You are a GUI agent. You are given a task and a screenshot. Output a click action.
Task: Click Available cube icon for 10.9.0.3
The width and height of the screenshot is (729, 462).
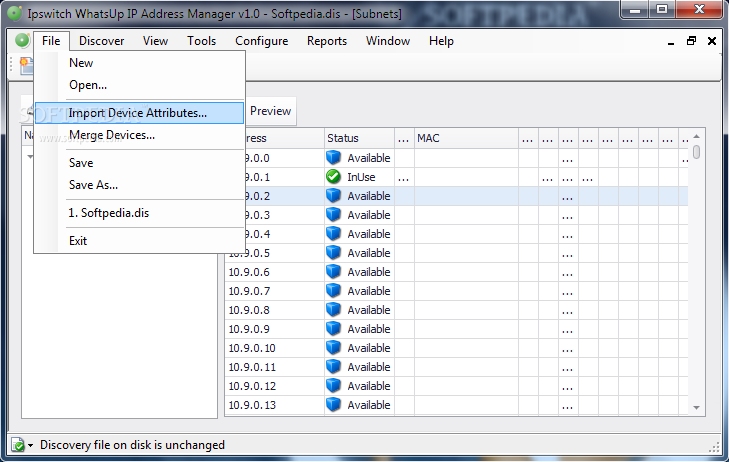[x=333, y=215]
